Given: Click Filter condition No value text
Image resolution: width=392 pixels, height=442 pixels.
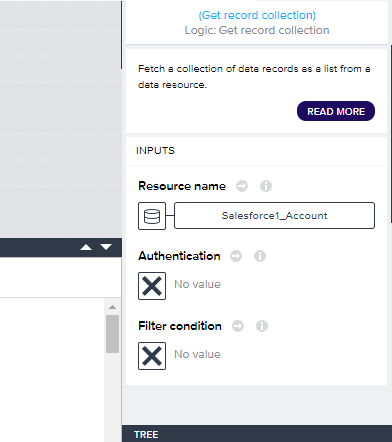Looking at the screenshot, I should click(197, 354).
